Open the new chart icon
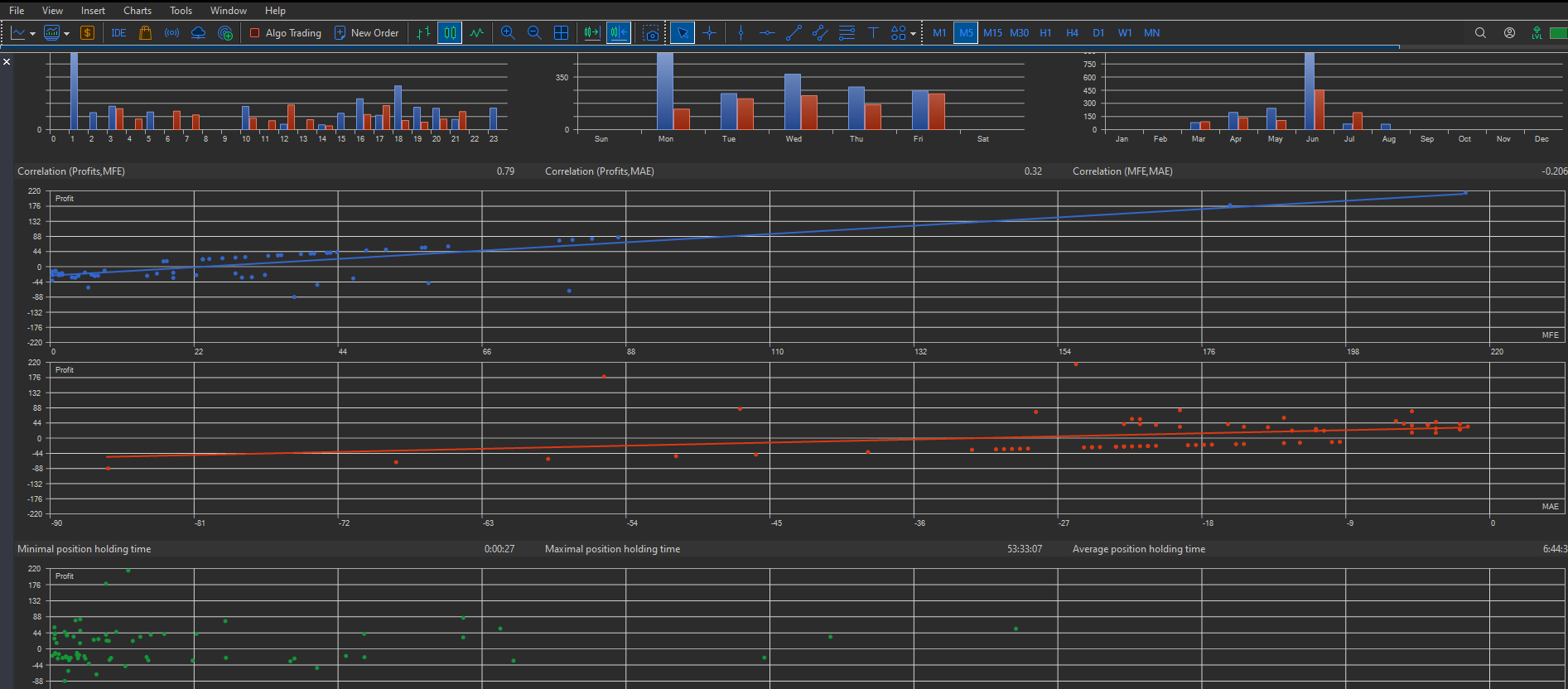The height and width of the screenshot is (689, 1568). (18, 33)
